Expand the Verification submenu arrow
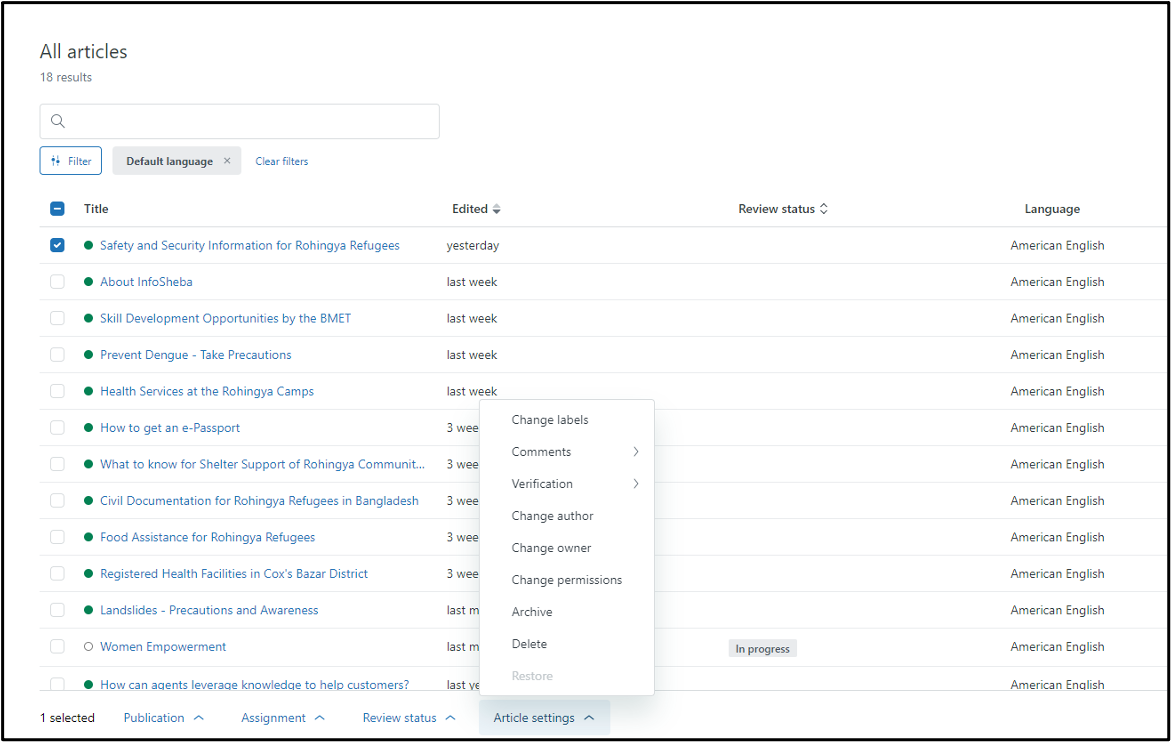The image size is (1172, 743). click(x=635, y=484)
